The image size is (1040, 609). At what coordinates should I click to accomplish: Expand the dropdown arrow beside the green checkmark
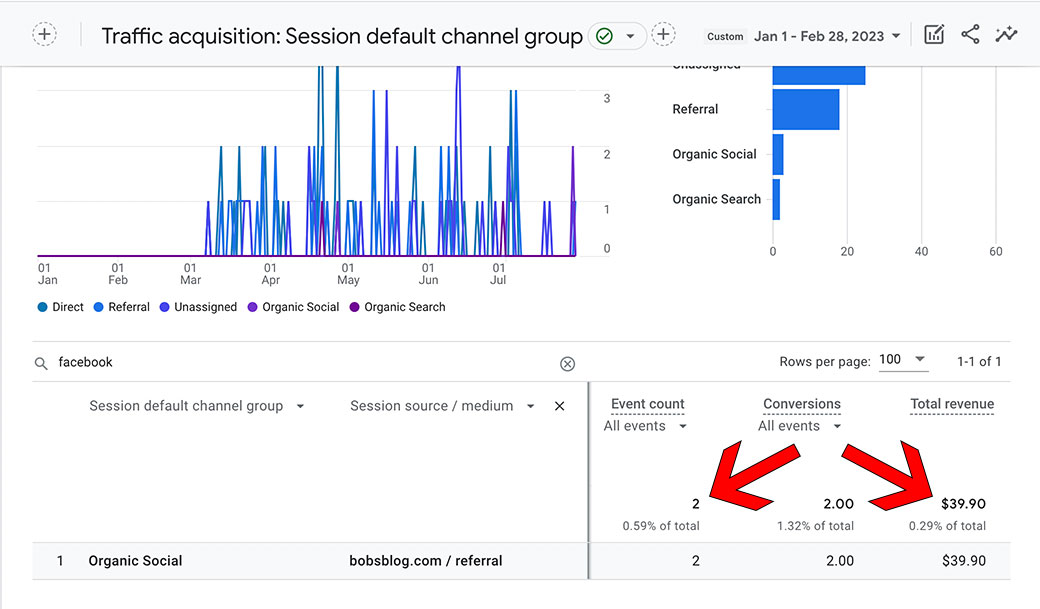(x=630, y=36)
